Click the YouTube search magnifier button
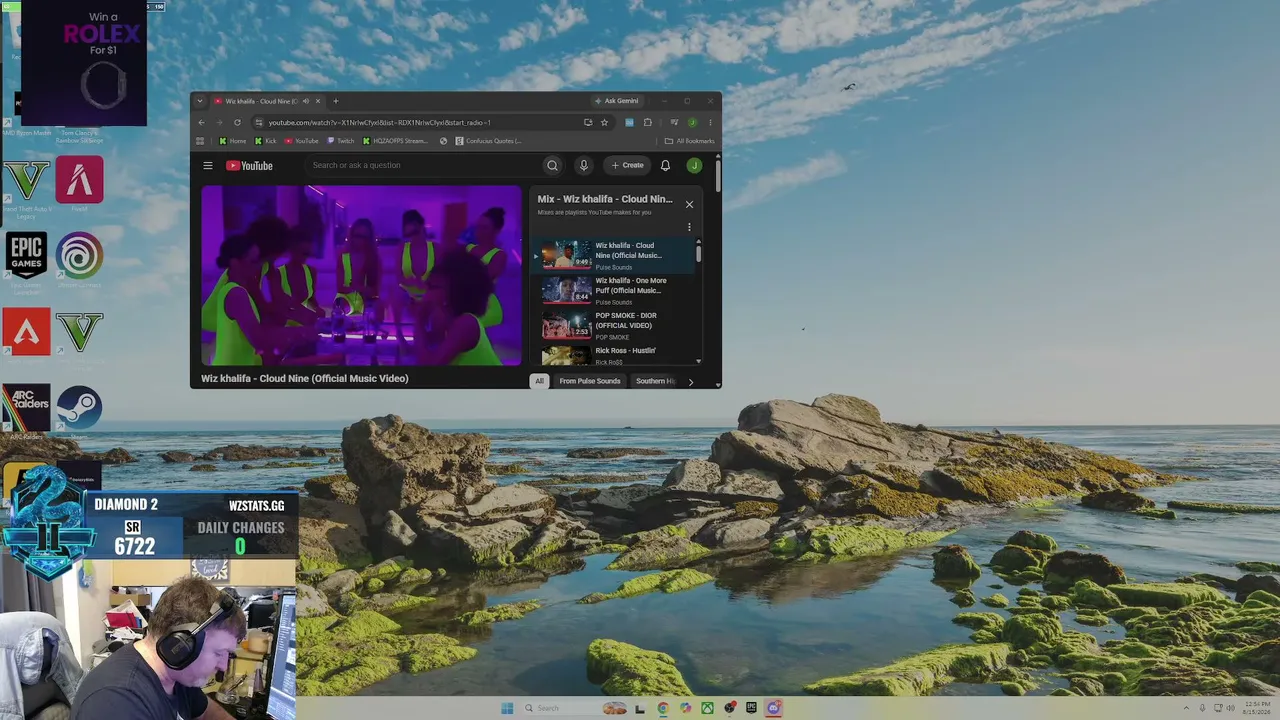Screen dimensions: 1280x720 (x=552, y=165)
